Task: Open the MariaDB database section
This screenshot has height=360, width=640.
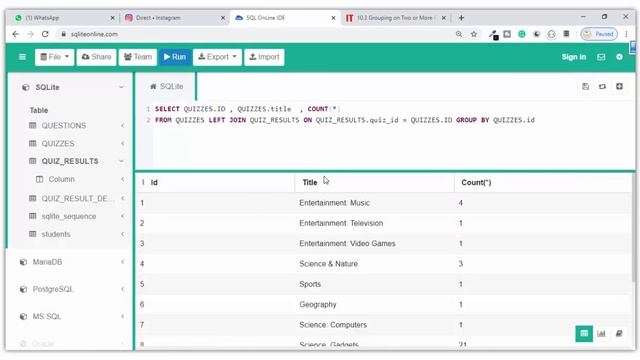Action: (47, 262)
